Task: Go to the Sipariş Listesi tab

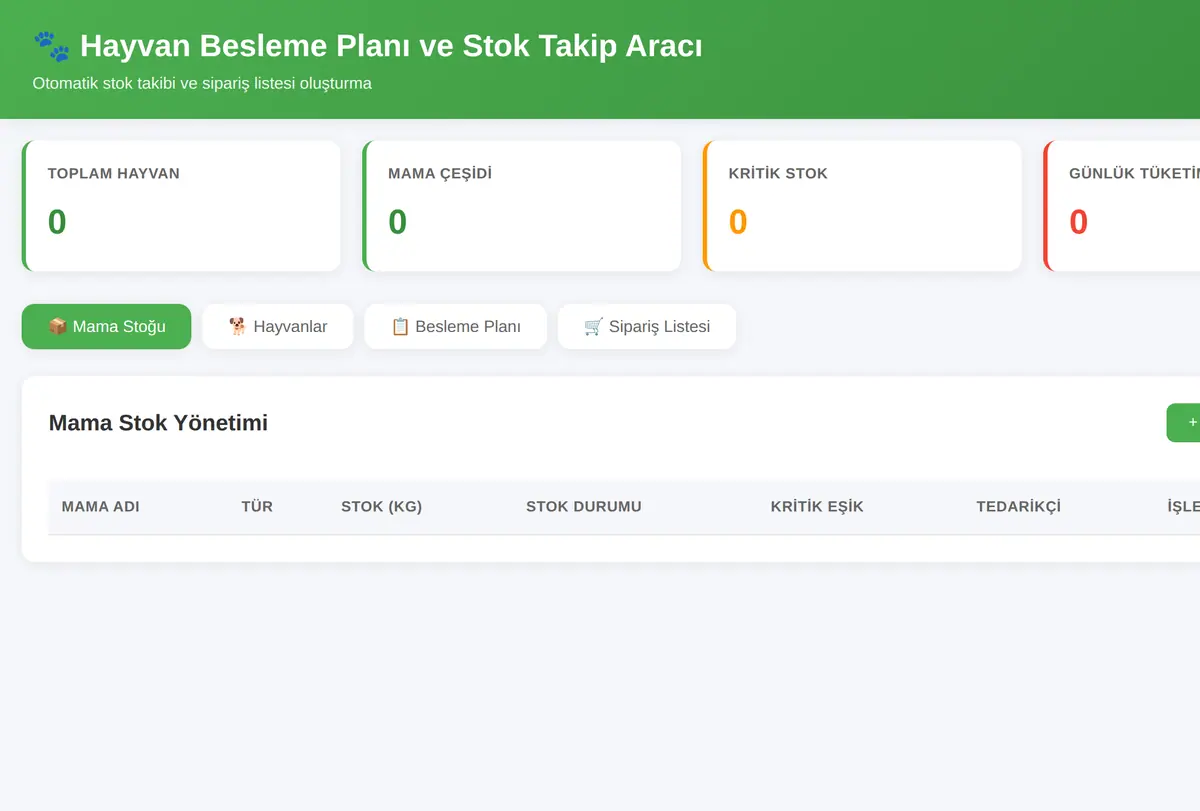Action: pyautogui.click(x=647, y=326)
